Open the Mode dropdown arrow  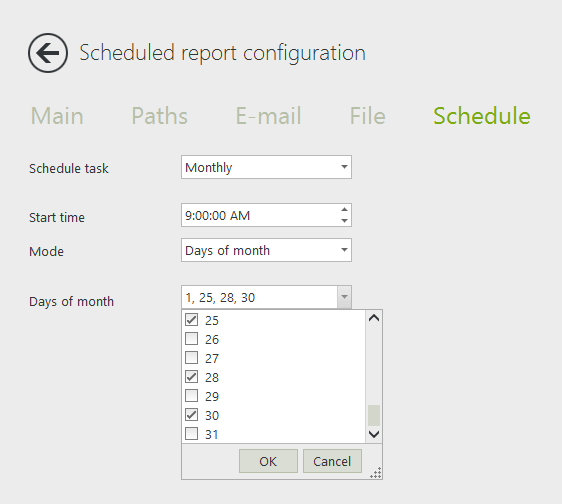click(344, 250)
